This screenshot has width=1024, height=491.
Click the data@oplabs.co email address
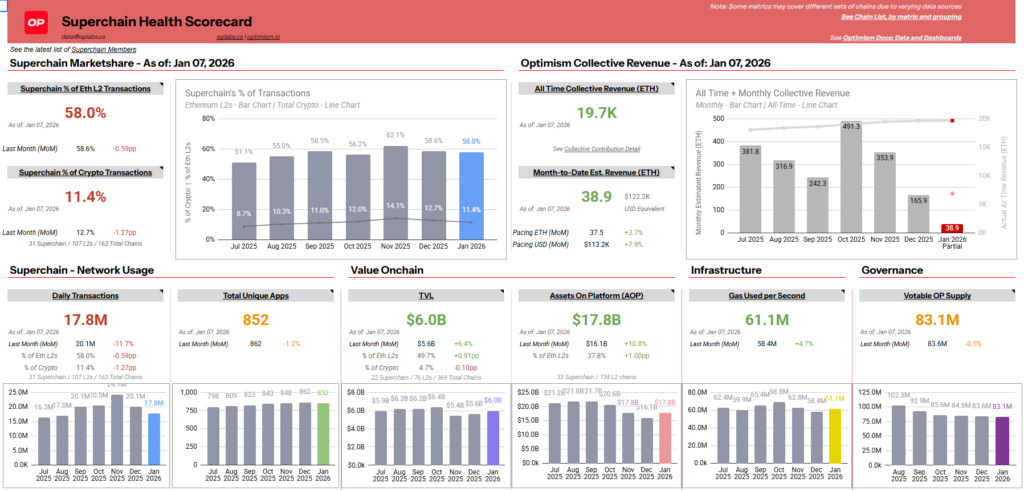pyautogui.click(x=83, y=36)
